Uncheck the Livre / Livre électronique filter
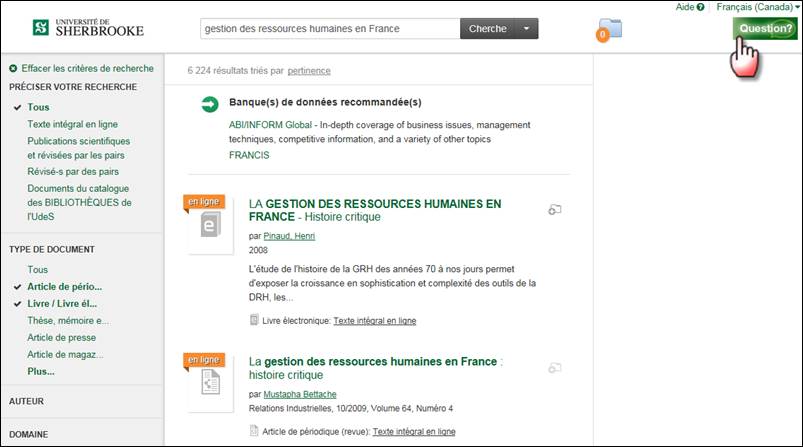Screen dimensions: 803x447 tap(63, 303)
